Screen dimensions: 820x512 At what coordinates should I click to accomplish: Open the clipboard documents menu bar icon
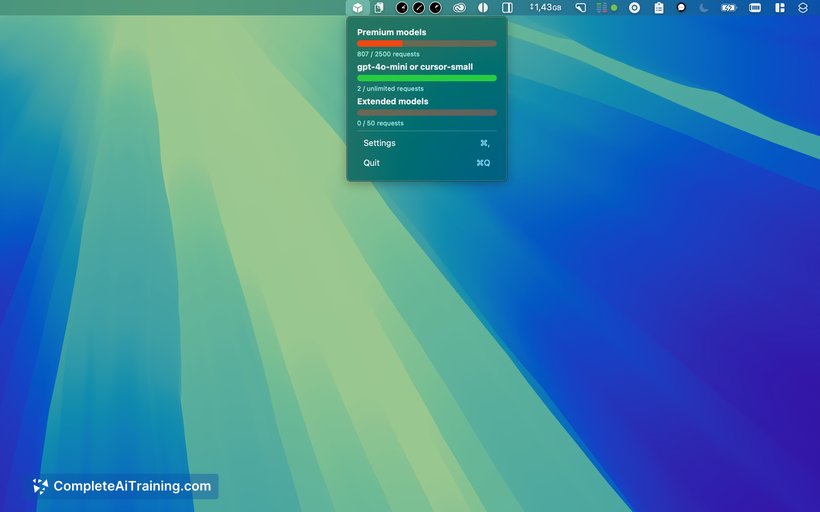pyautogui.click(x=379, y=8)
